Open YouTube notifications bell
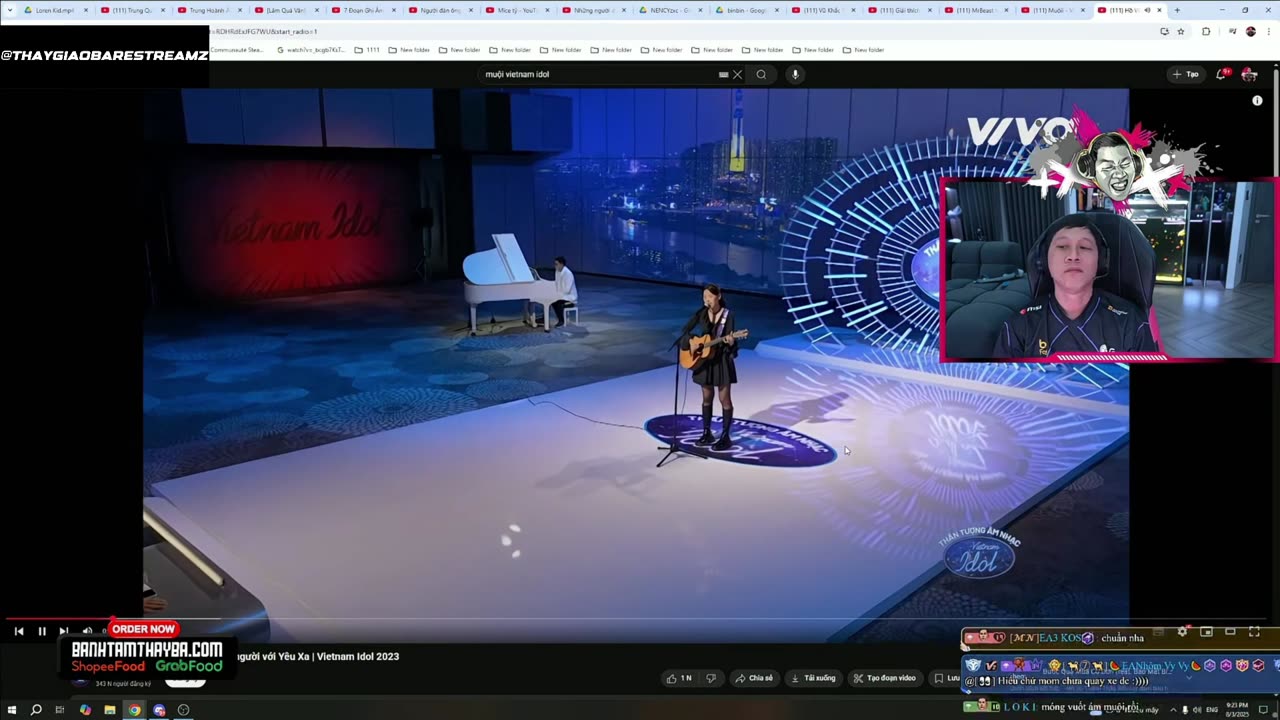Image resolution: width=1280 pixels, height=720 pixels. click(1222, 74)
